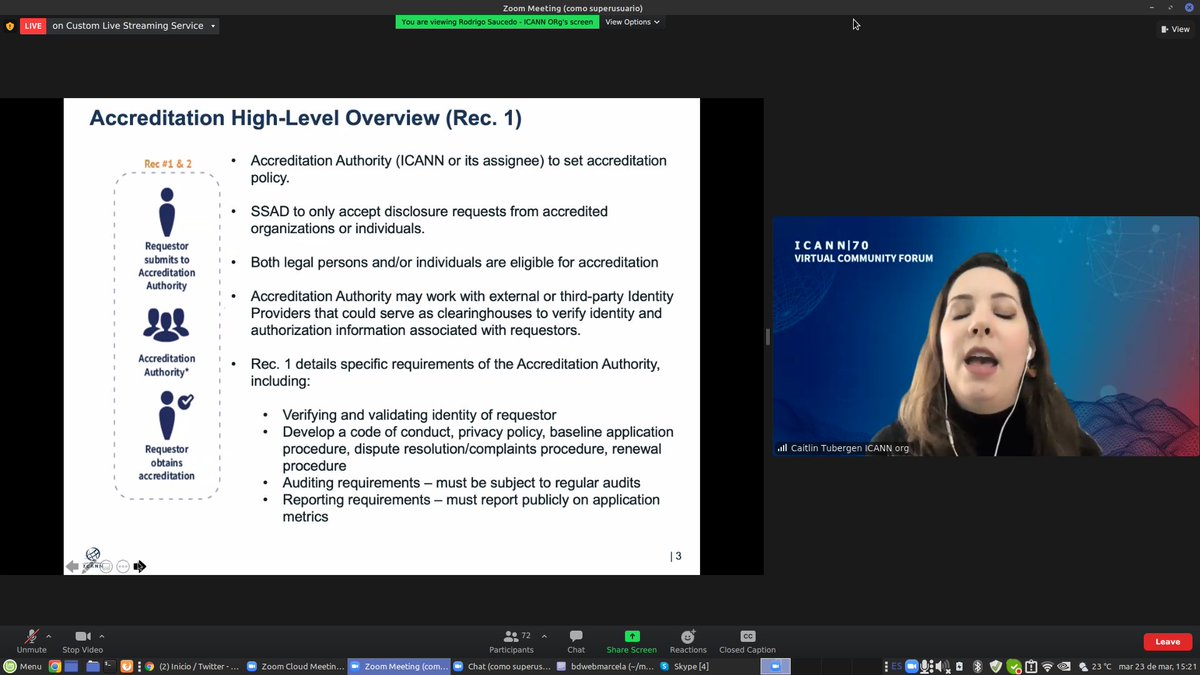Open the View Options dropdown
1200x675 pixels.
632,22
